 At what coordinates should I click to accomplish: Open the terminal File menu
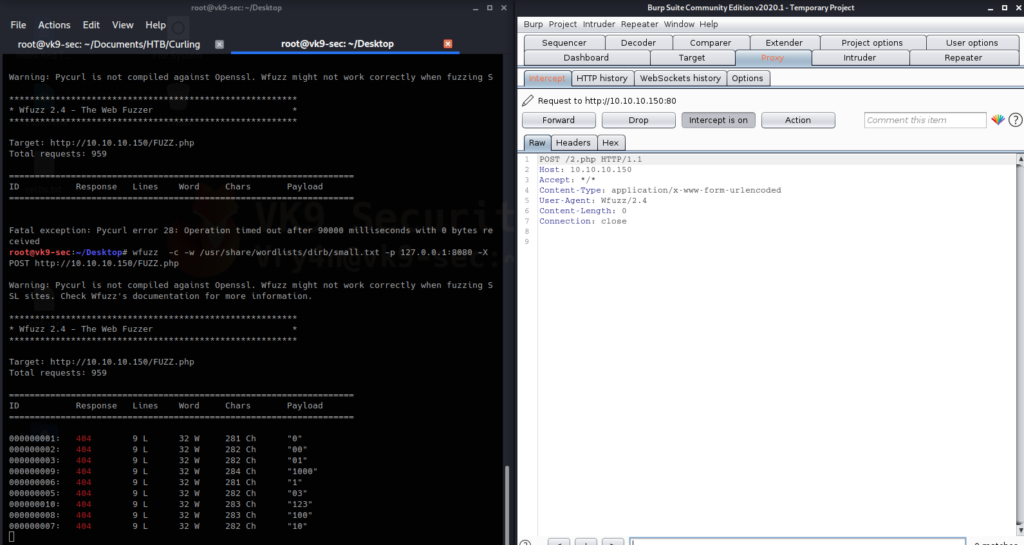(18, 25)
